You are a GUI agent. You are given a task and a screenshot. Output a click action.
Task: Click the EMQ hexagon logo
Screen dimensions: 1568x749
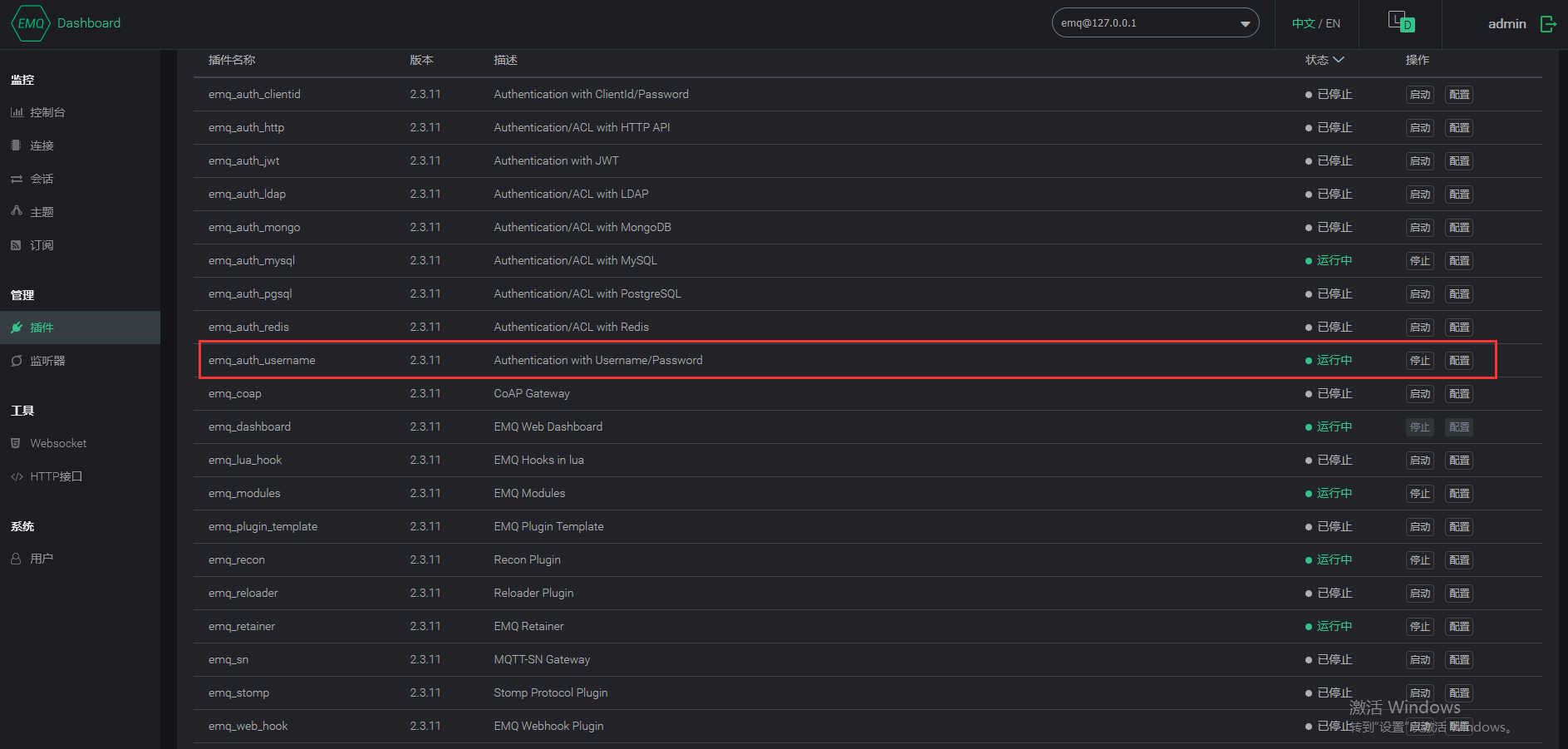[x=31, y=23]
